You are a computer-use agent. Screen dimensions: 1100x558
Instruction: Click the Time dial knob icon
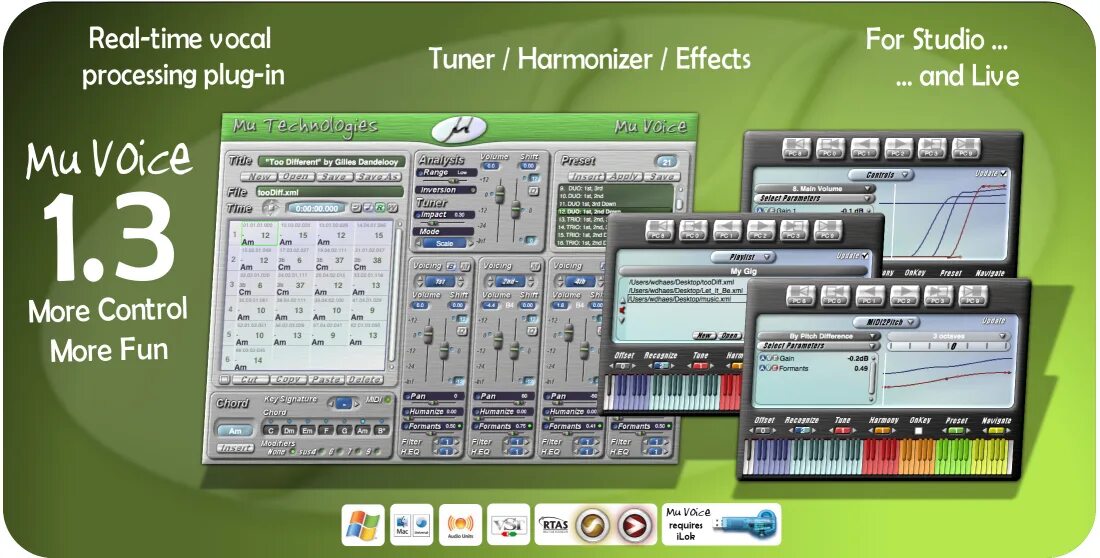coord(270,208)
